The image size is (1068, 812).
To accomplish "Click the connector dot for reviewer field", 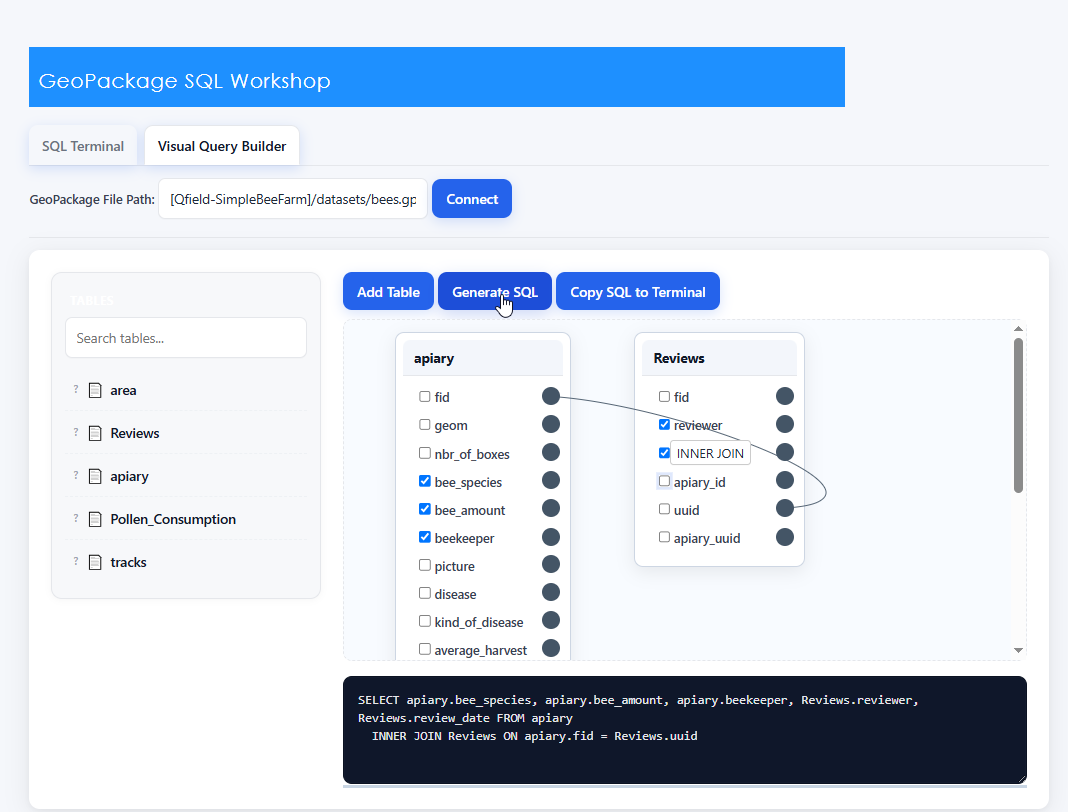I will [x=785, y=424].
